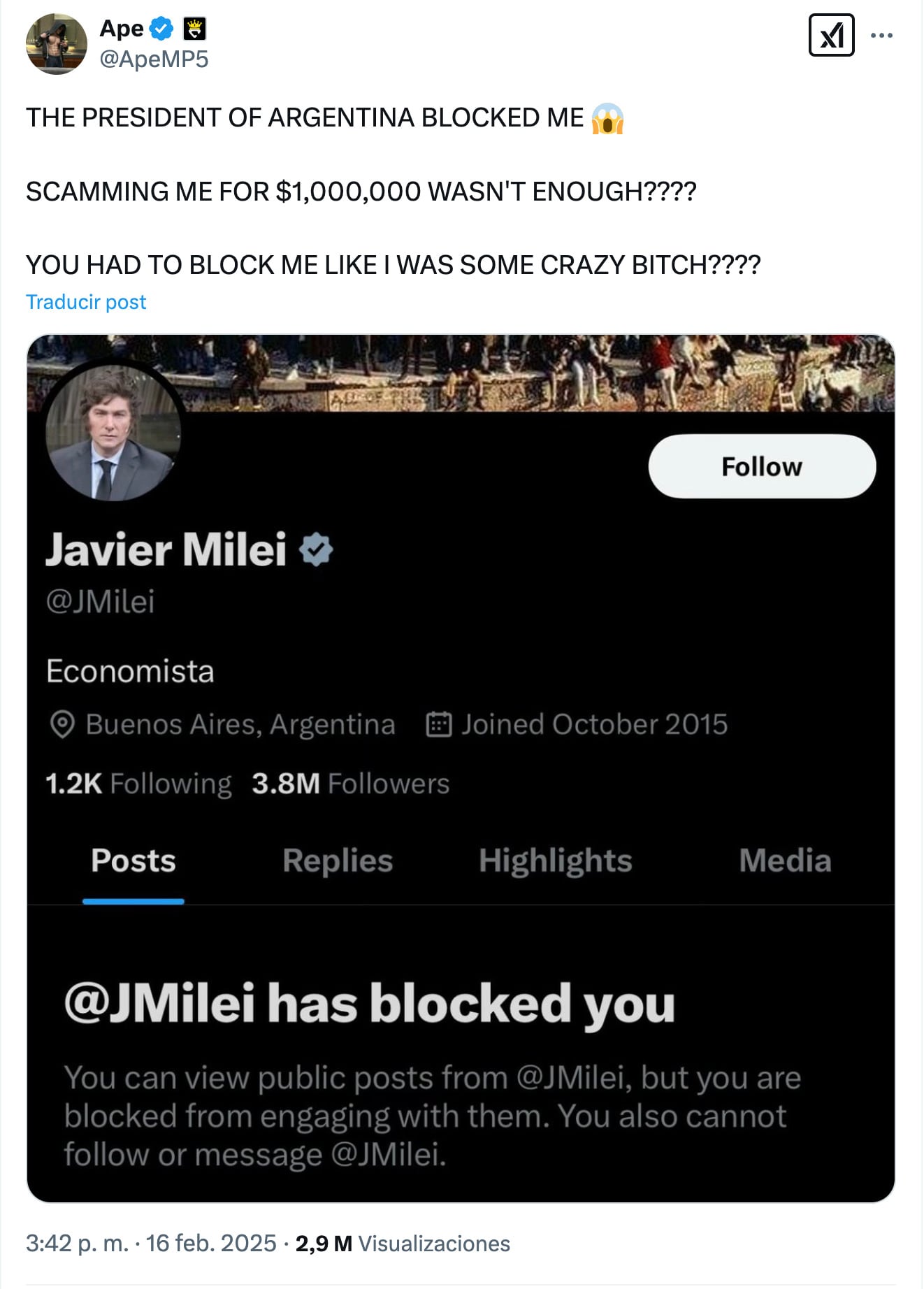Click the Traducir post link
The width and height of the screenshot is (924, 1289).
tap(85, 302)
